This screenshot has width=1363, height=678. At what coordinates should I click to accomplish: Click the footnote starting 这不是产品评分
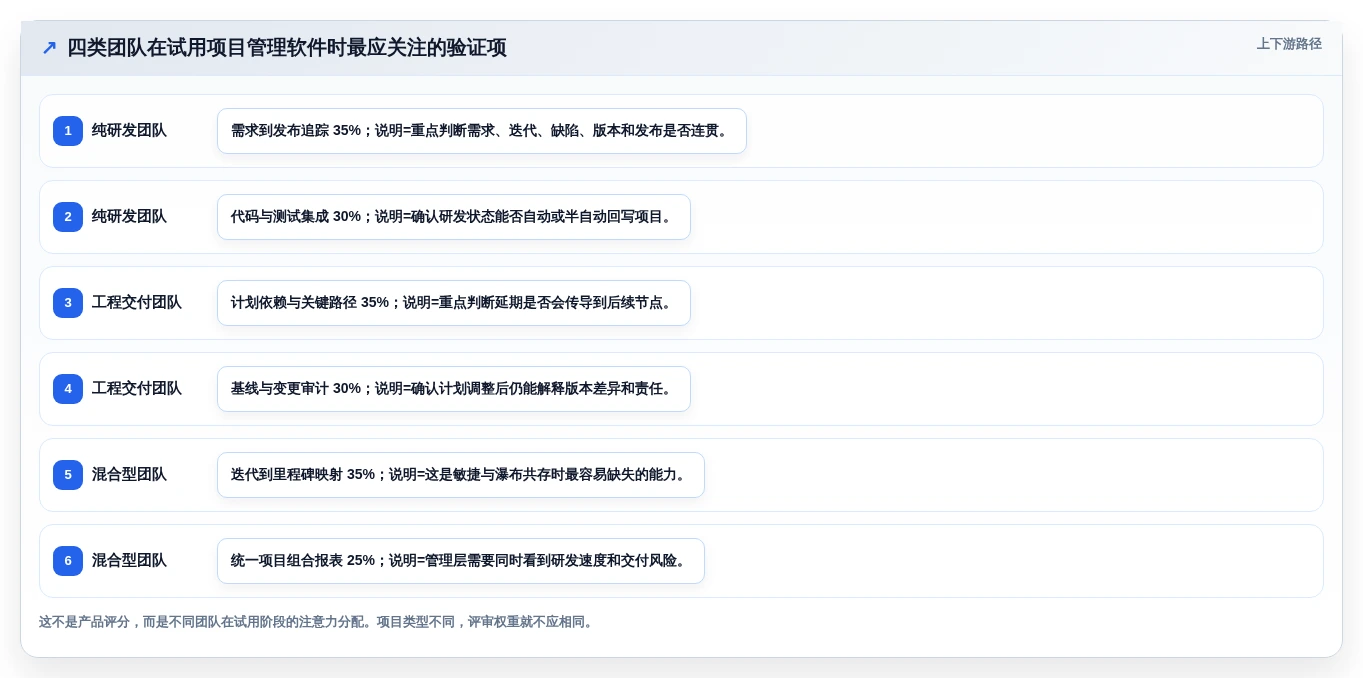[x=318, y=622]
